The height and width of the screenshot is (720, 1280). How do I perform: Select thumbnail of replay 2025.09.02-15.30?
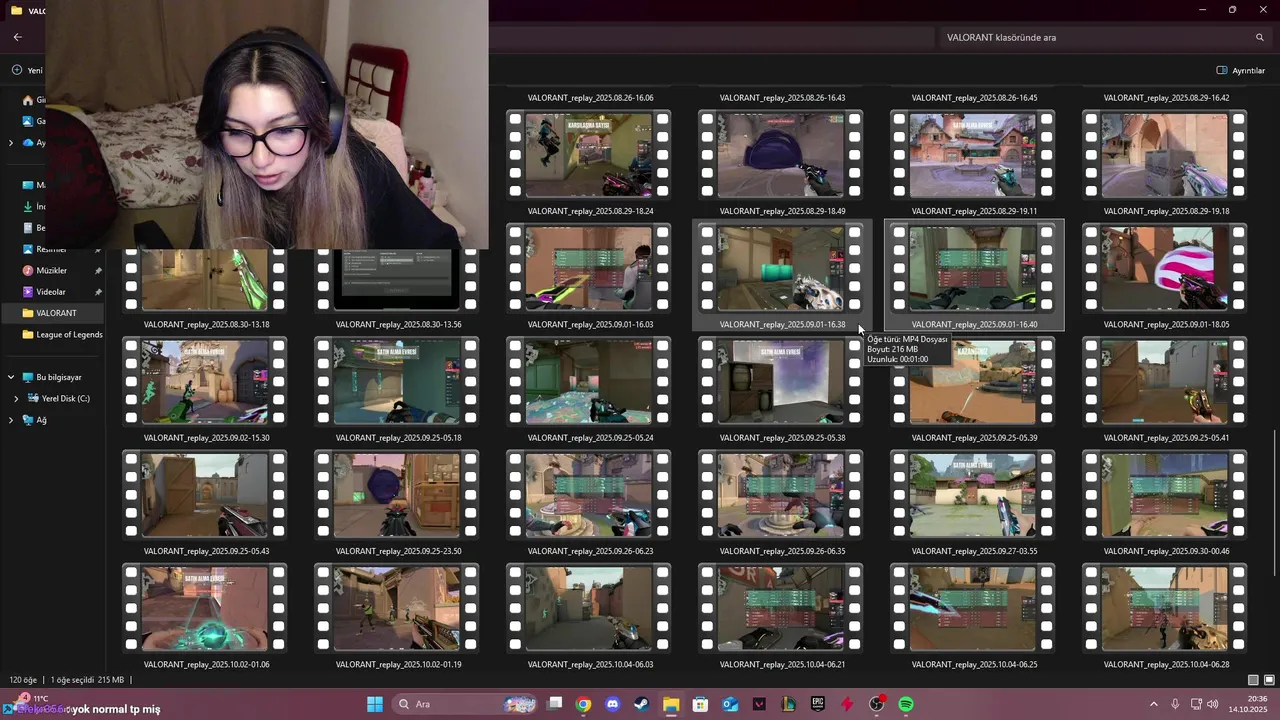205,381
